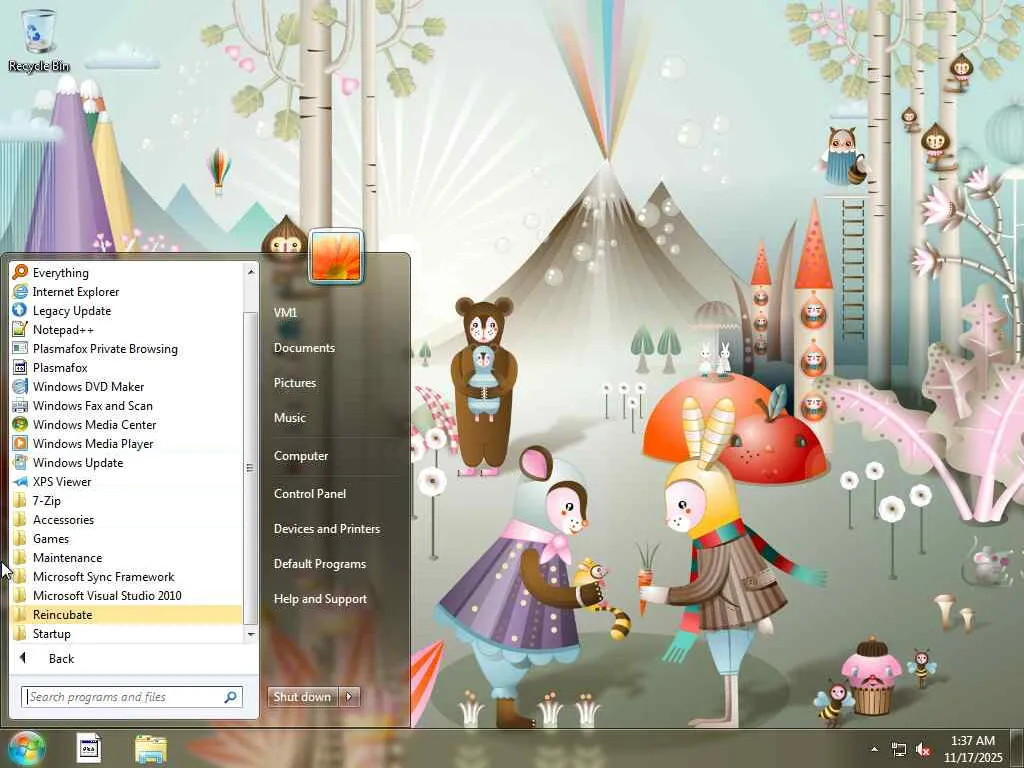Click the programs list scrollbar thumb
1024x768 pixels.
pos(251,468)
